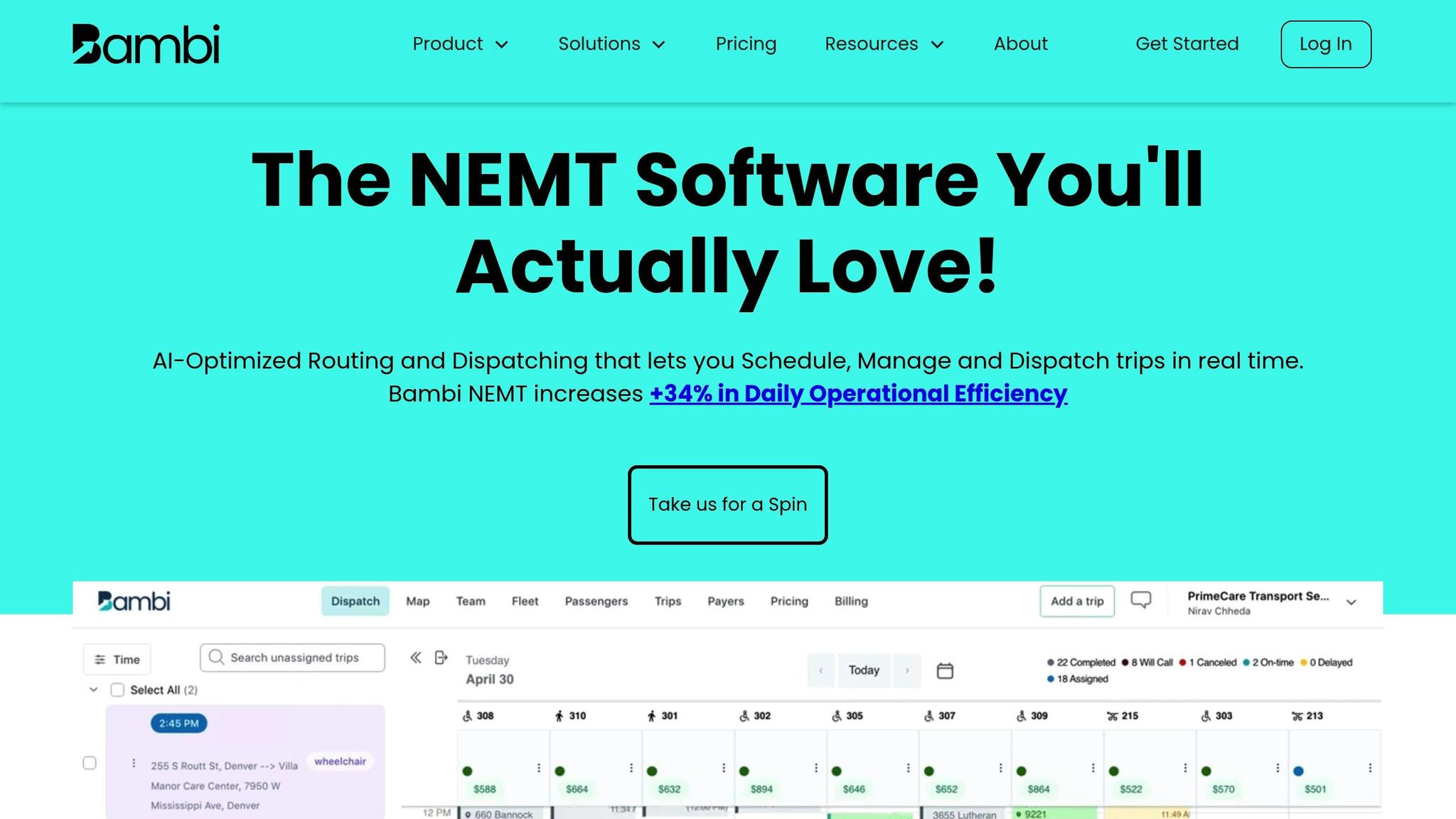The width and height of the screenshot is (1456, 819).
Task: Open the About page
Action: tap(1020, 44)
